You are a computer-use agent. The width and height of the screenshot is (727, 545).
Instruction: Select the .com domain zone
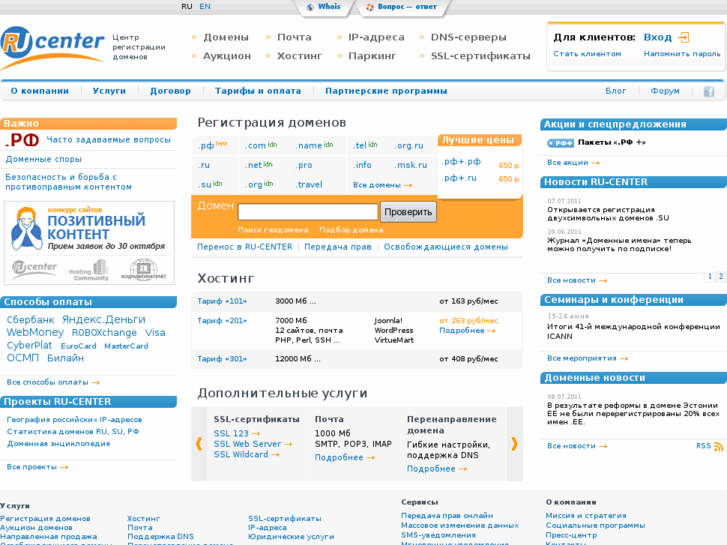[x=255, y=146]
